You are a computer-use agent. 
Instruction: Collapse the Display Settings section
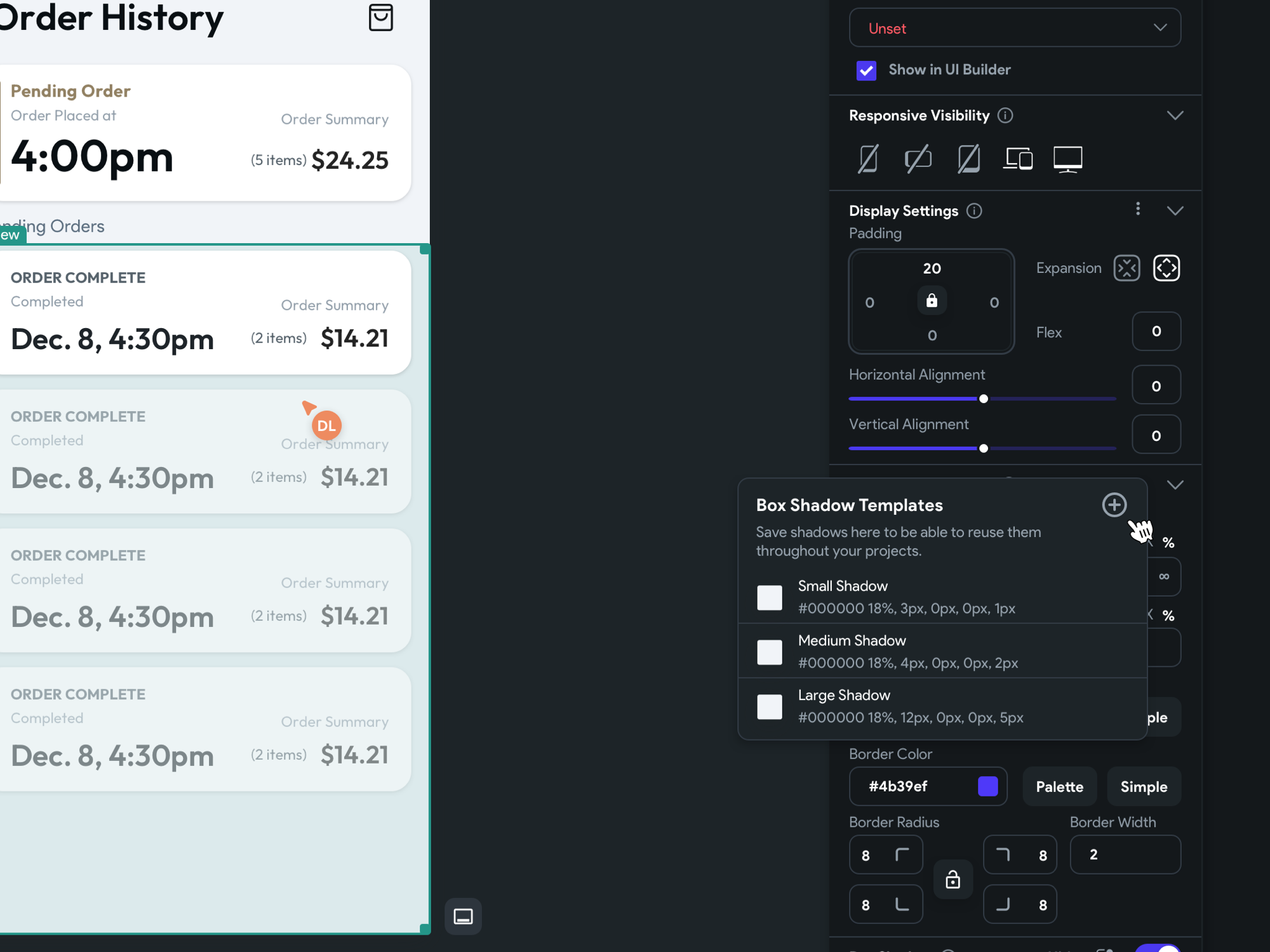tap(1175, 209)
